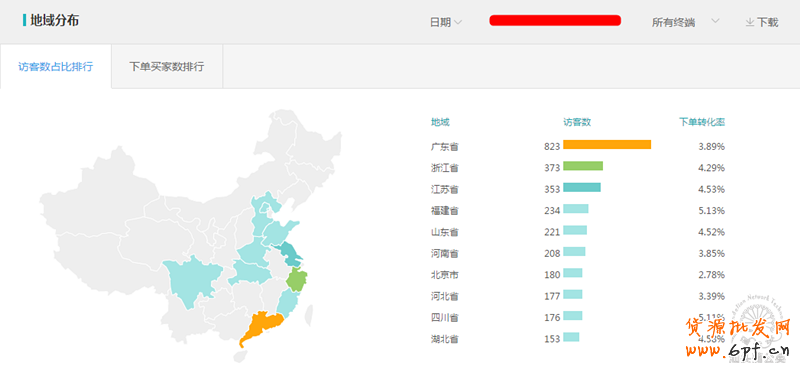Screen dimensions: 800x372
Task: Select Sichuan province on the map
Action: tap(191, 281)
